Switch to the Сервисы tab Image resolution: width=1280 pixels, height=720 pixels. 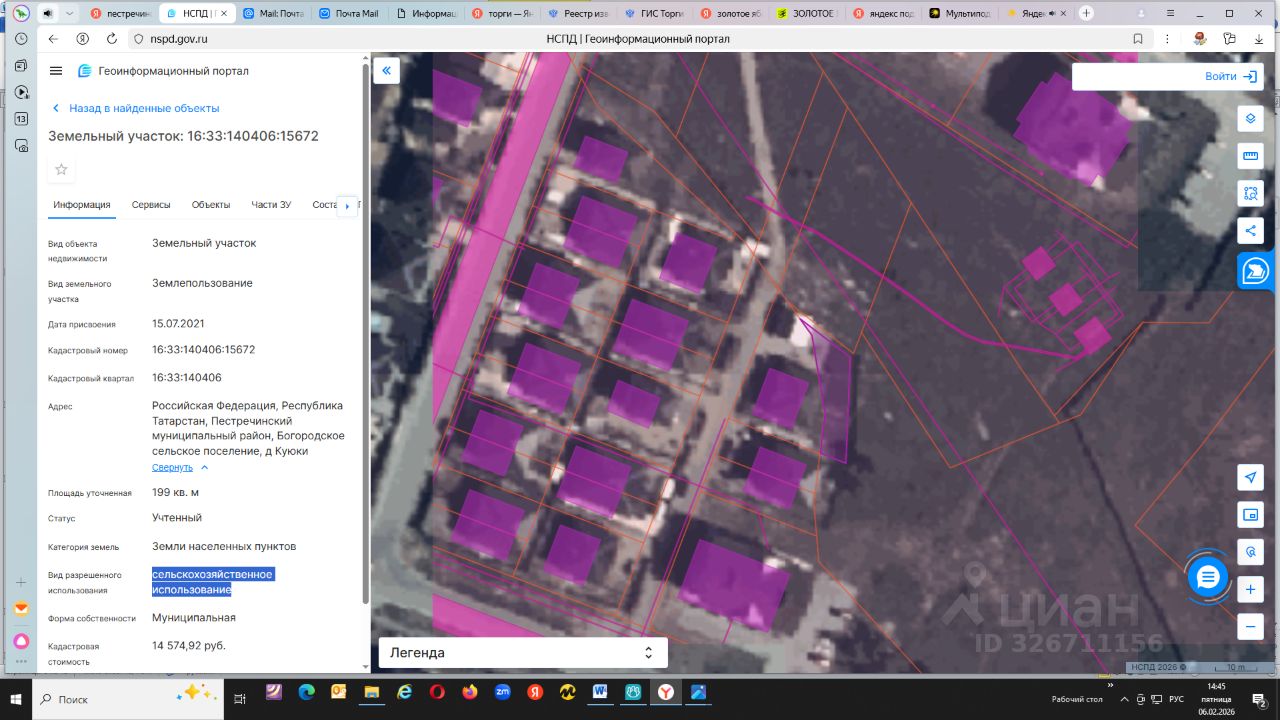point(151,205)
